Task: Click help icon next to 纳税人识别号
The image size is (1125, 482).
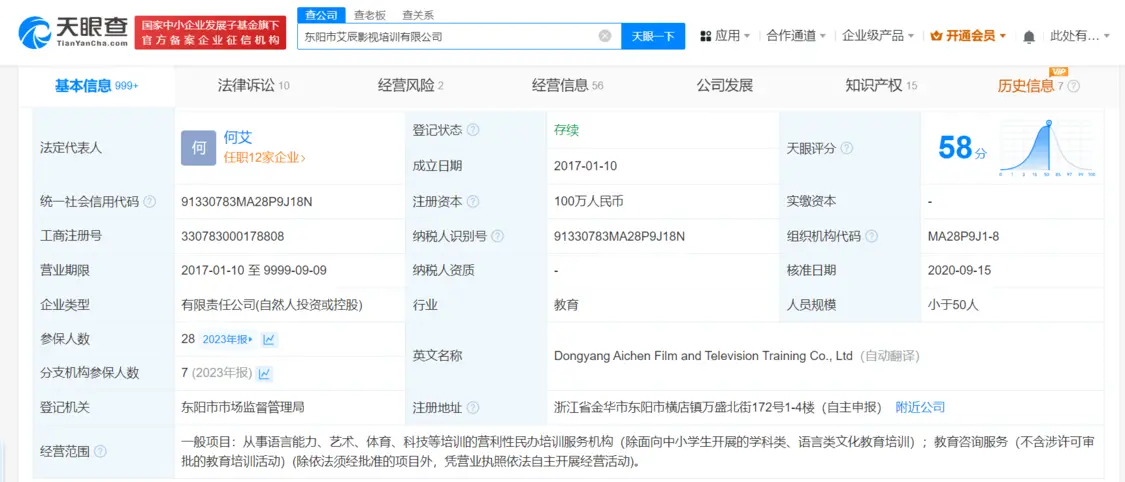Action: click(497, 236)
